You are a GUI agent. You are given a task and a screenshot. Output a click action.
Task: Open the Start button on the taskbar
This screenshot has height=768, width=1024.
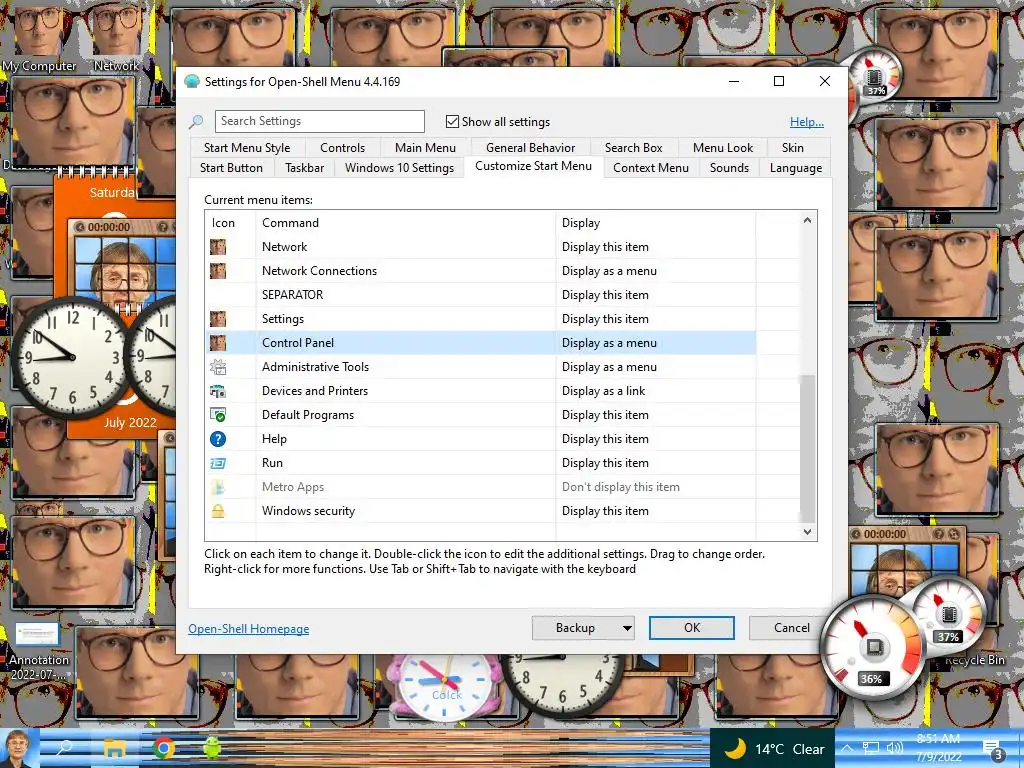click(x=20, y=748)
